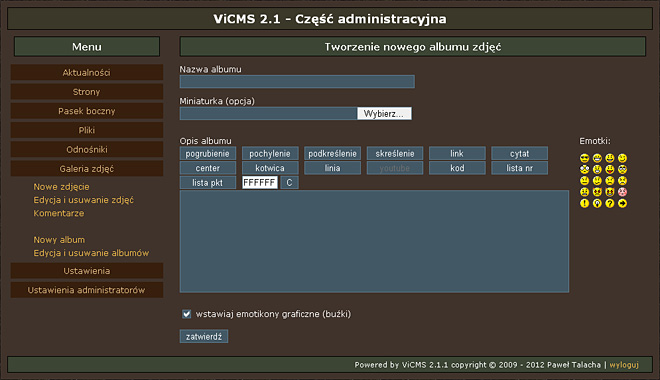Image resolution: width=660 pixels, height=380 pixels.
Task: Apply pogrubienie bold formatting
Action: tap(208, 154)
